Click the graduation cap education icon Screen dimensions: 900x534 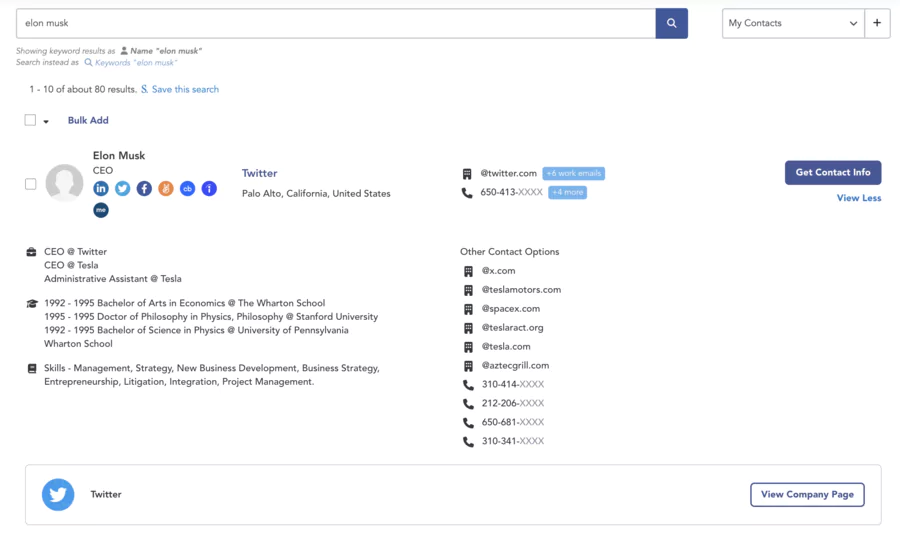pyautogui.click(x=32, y=303)
